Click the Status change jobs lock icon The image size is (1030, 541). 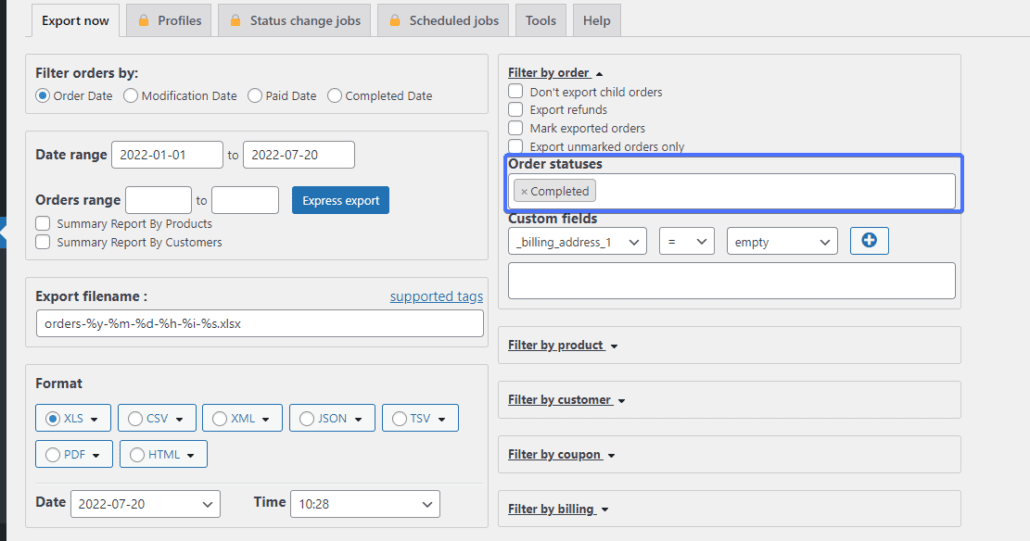tap(235, 20)
